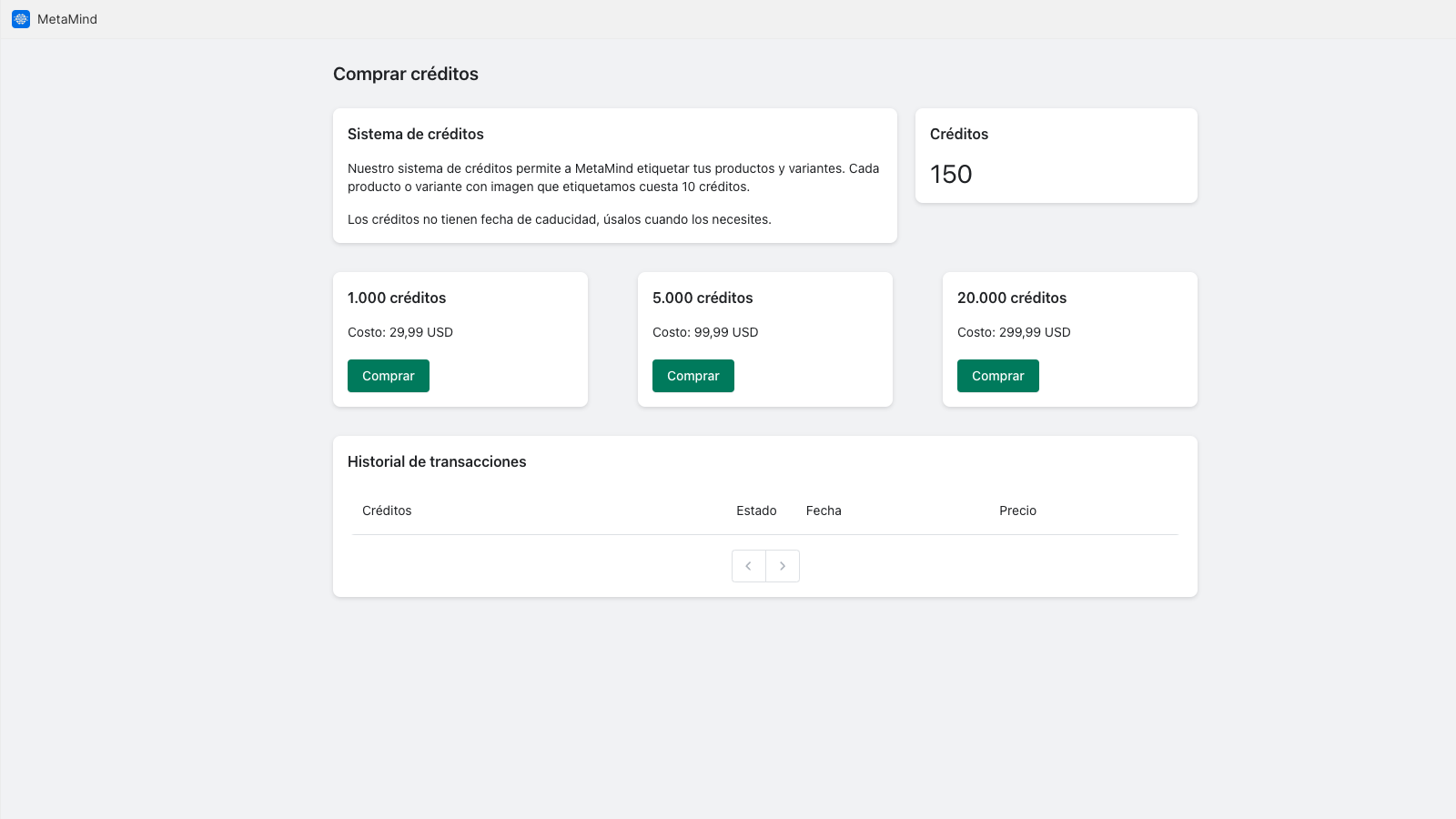This screenshot has height=819, width=1456.
Task: Click the no expiration date sentence
Action: [560, 219]
